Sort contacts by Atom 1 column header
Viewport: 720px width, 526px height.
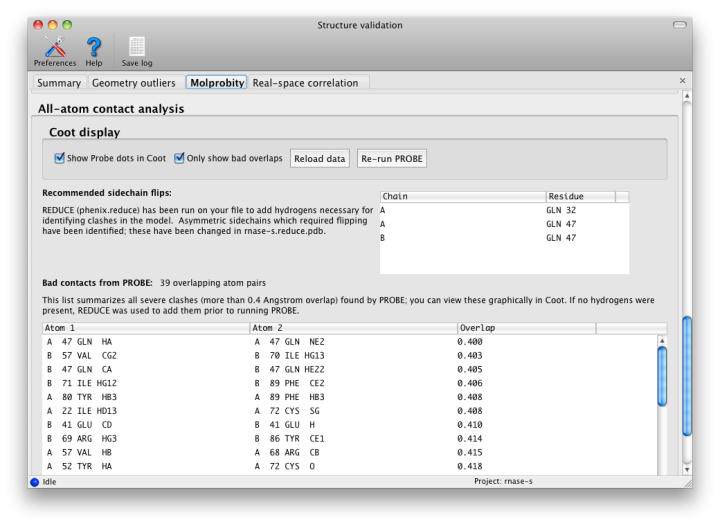(145, 328)
